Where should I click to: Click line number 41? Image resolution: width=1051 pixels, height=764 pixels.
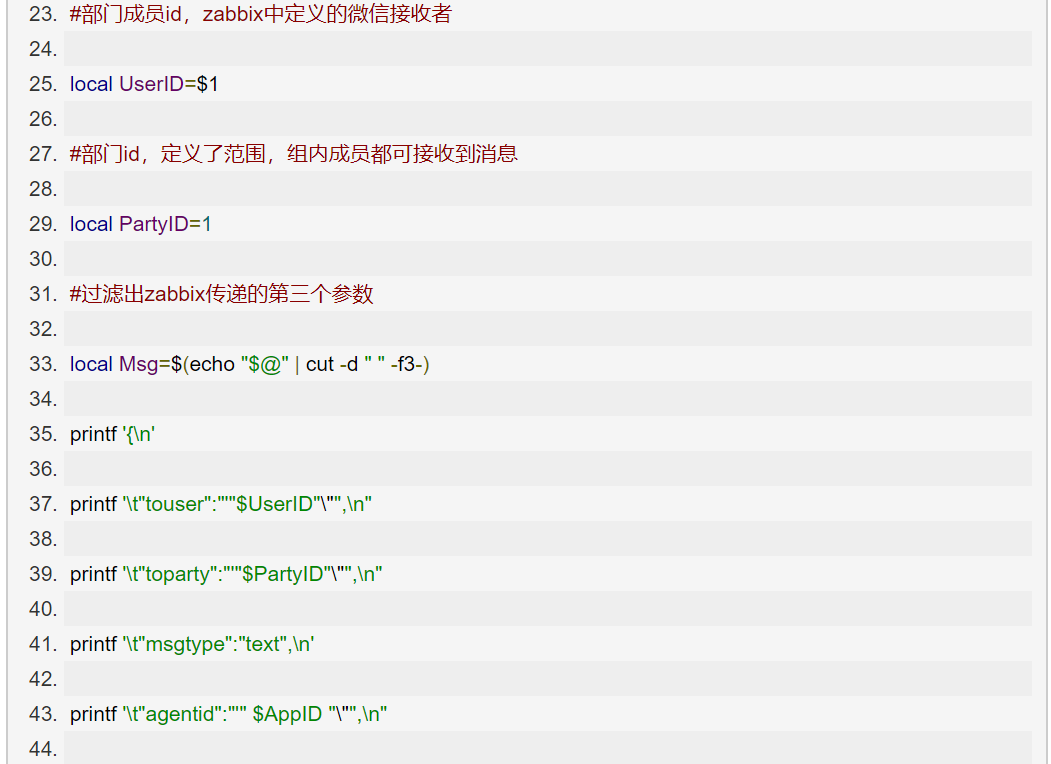(x=43, y=644)
